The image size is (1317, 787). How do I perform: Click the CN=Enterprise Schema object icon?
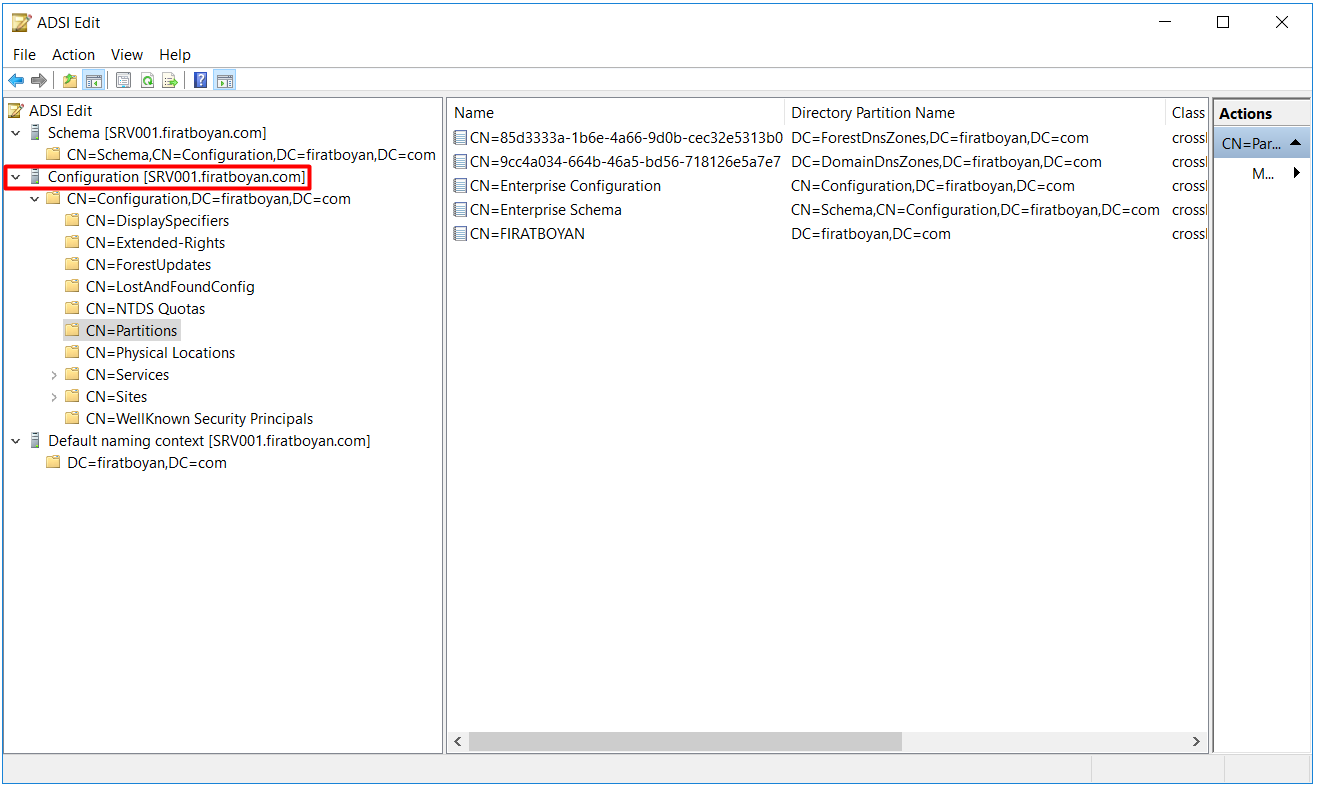[460, 210]
